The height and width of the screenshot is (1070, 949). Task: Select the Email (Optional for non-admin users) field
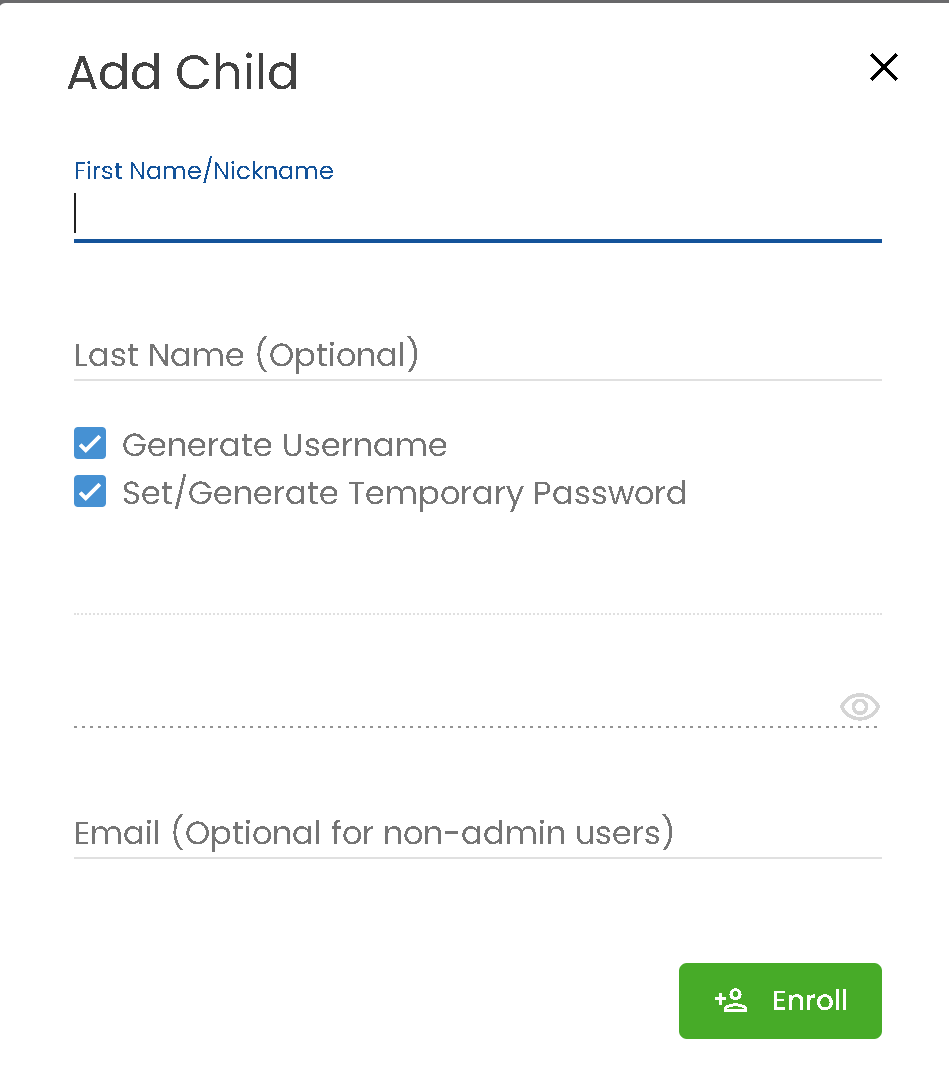(x=478, y=833)
